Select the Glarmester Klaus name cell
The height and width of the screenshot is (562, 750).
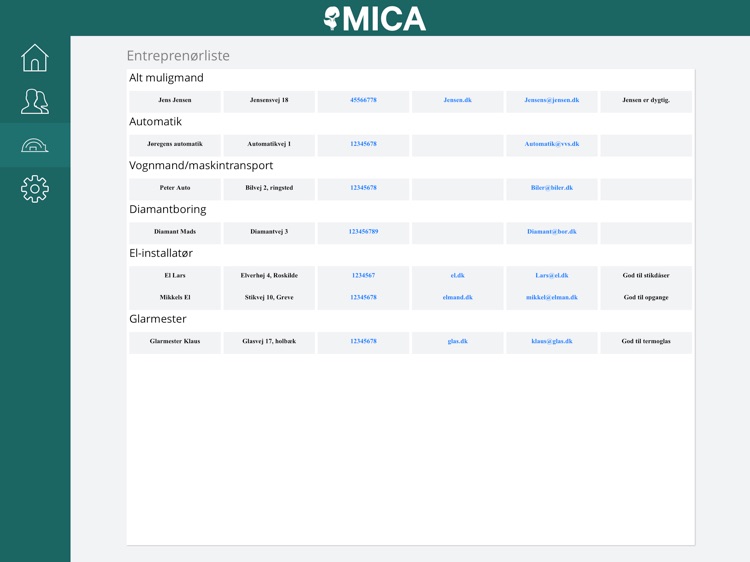[x=175, y=343]
